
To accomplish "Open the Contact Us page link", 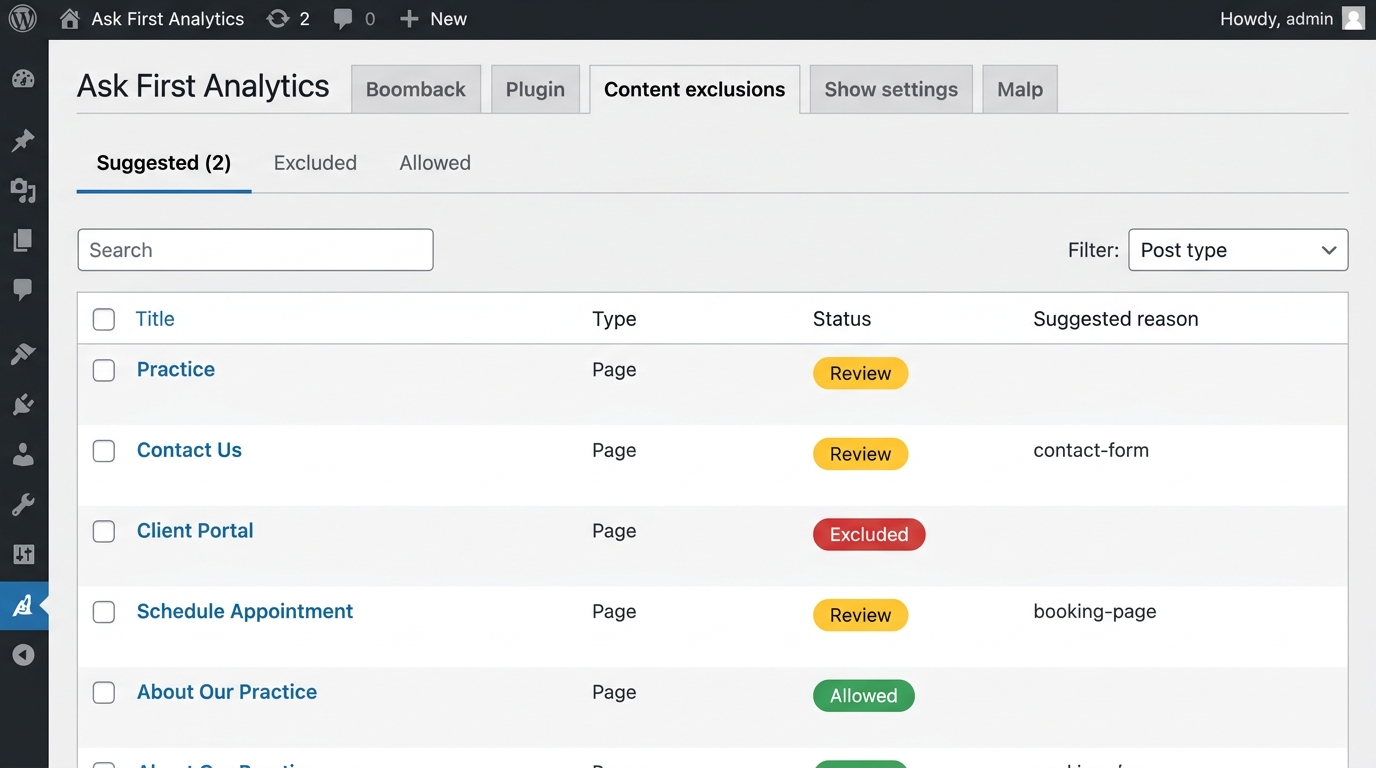I will (189, 450).
